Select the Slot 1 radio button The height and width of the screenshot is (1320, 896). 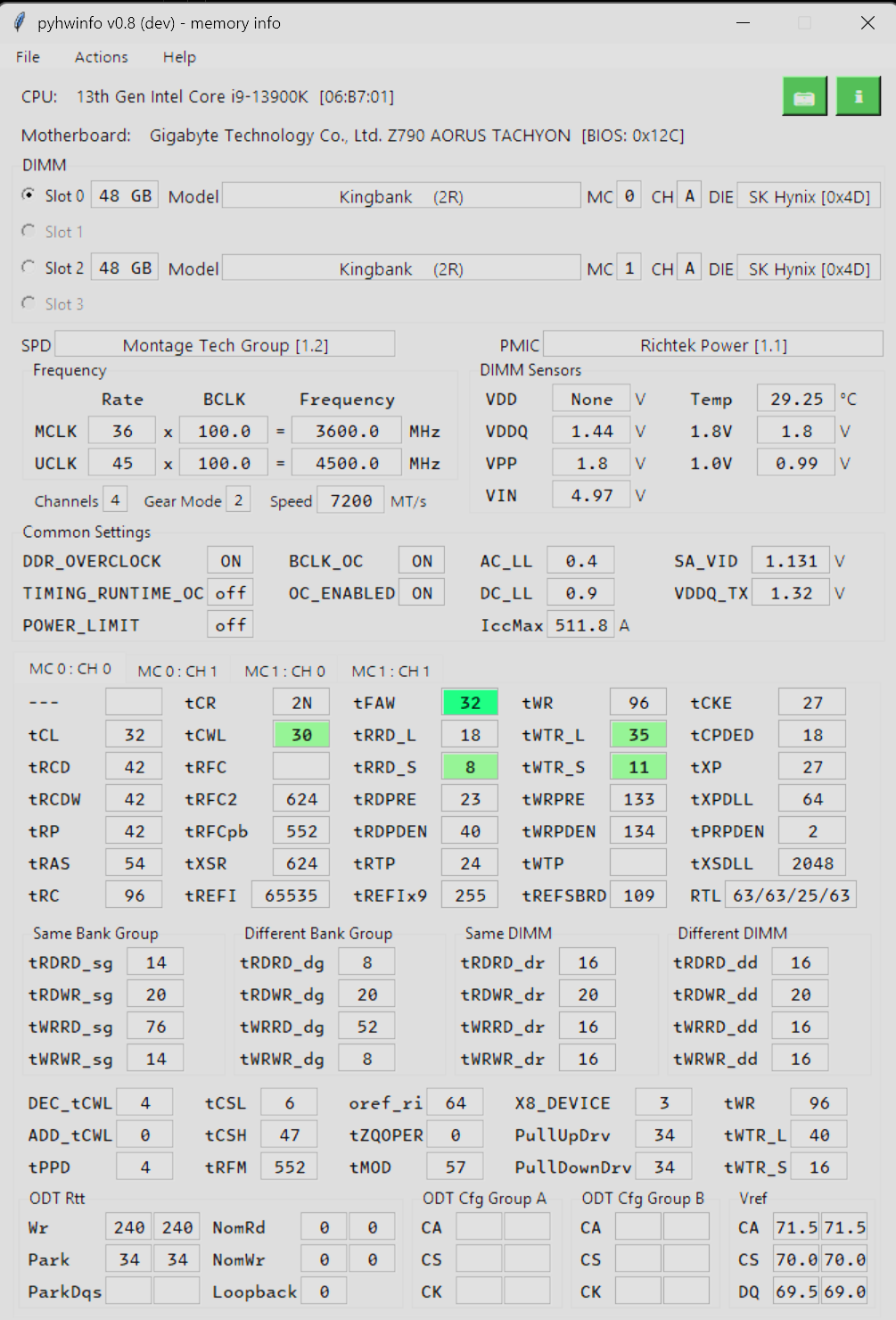(x=29, y=231)
